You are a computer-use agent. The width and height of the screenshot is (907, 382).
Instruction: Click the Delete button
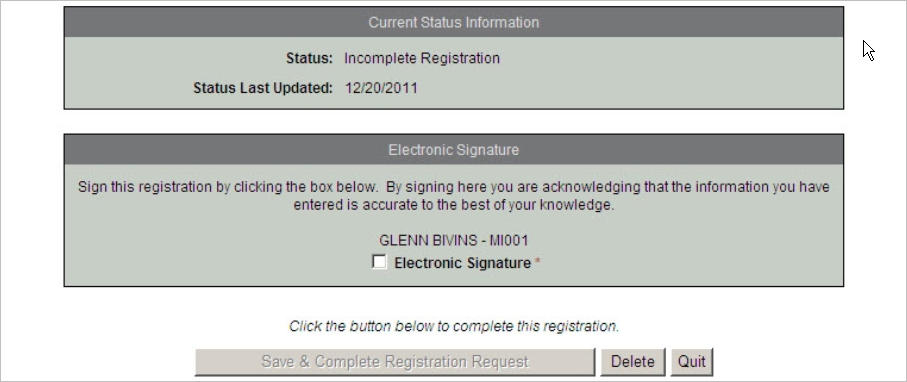click(633, 362)
